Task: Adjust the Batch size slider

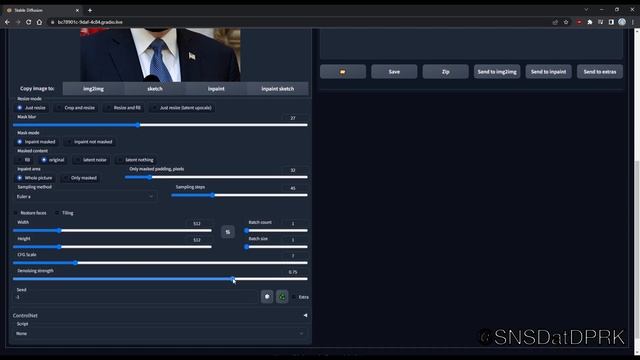Action: 276,247
